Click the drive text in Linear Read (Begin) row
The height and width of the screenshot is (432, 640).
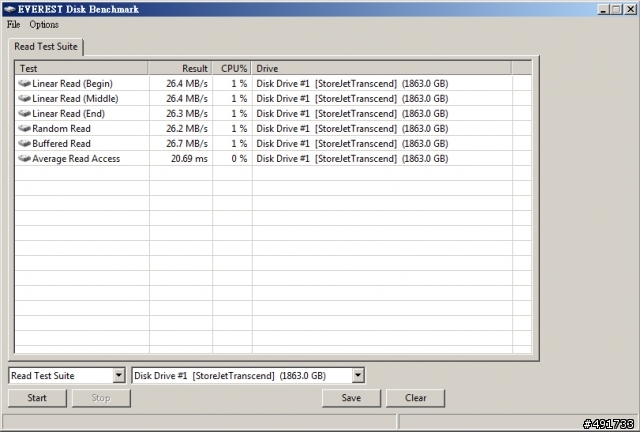[x=352, y=83]
